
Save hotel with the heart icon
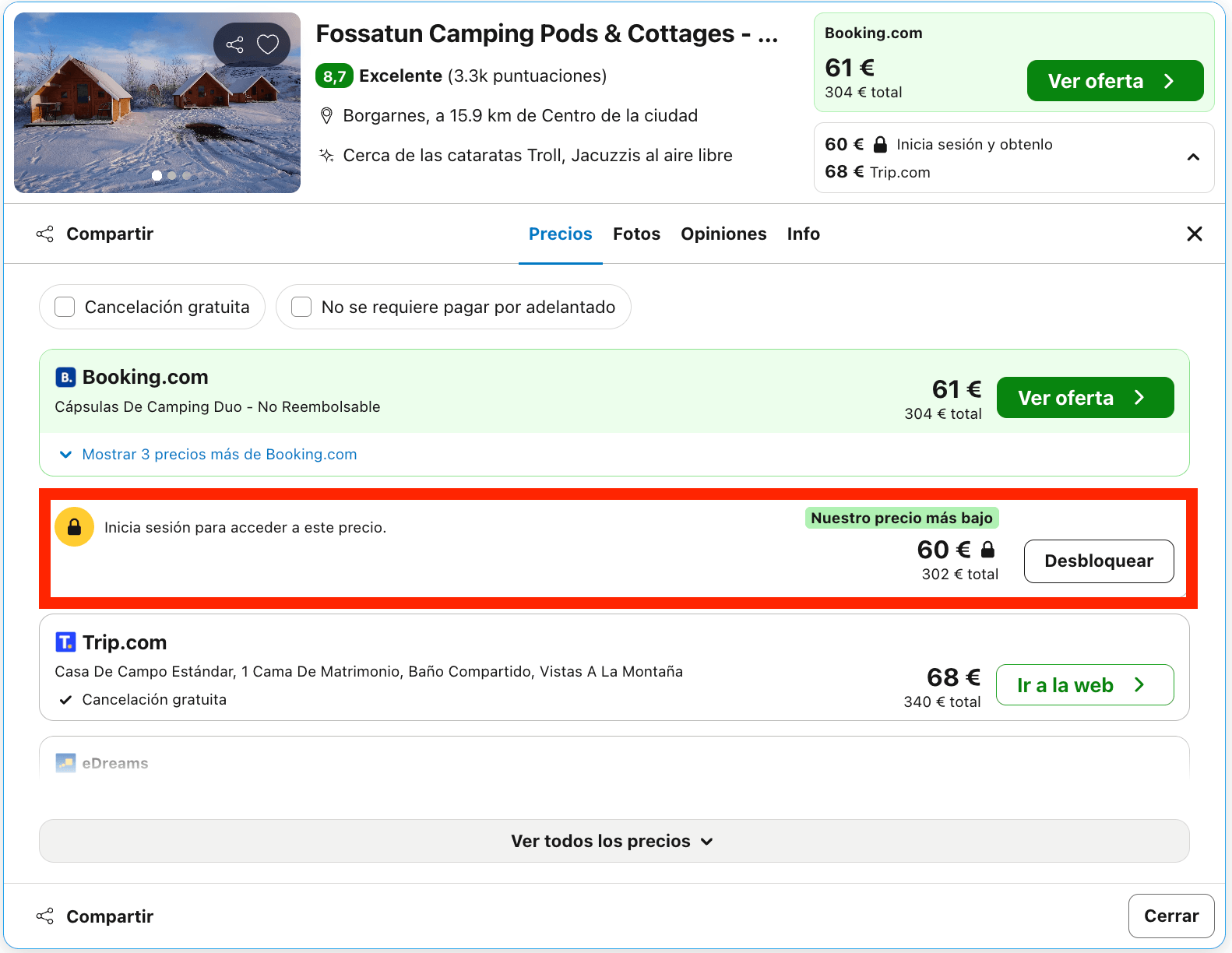coord(268,44)
